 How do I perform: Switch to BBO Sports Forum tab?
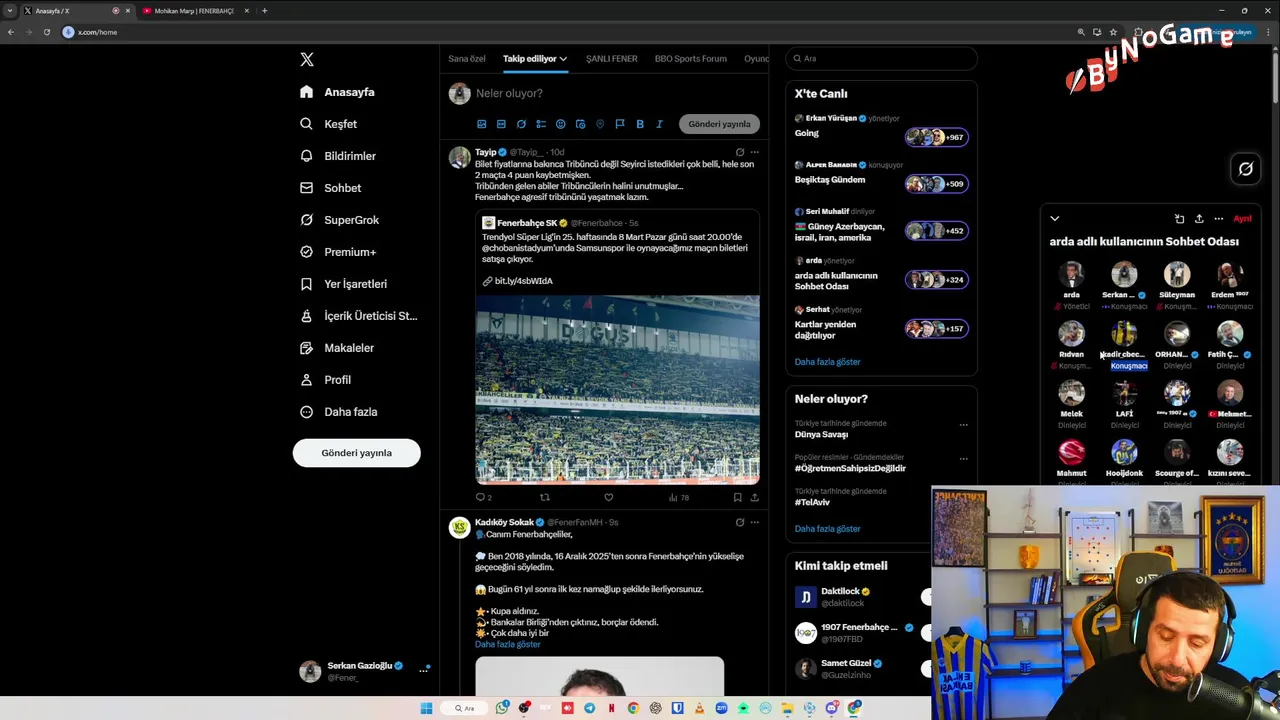click(691, 59)
